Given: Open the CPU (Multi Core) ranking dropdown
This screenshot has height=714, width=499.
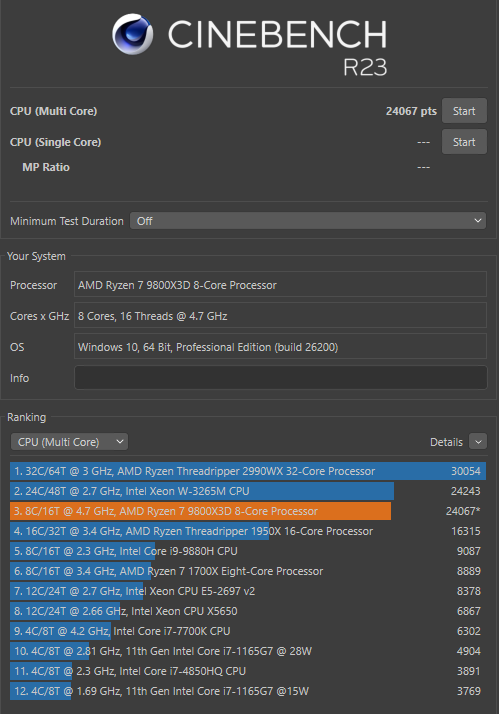Looking at the screenshot, I should (69, 442).
